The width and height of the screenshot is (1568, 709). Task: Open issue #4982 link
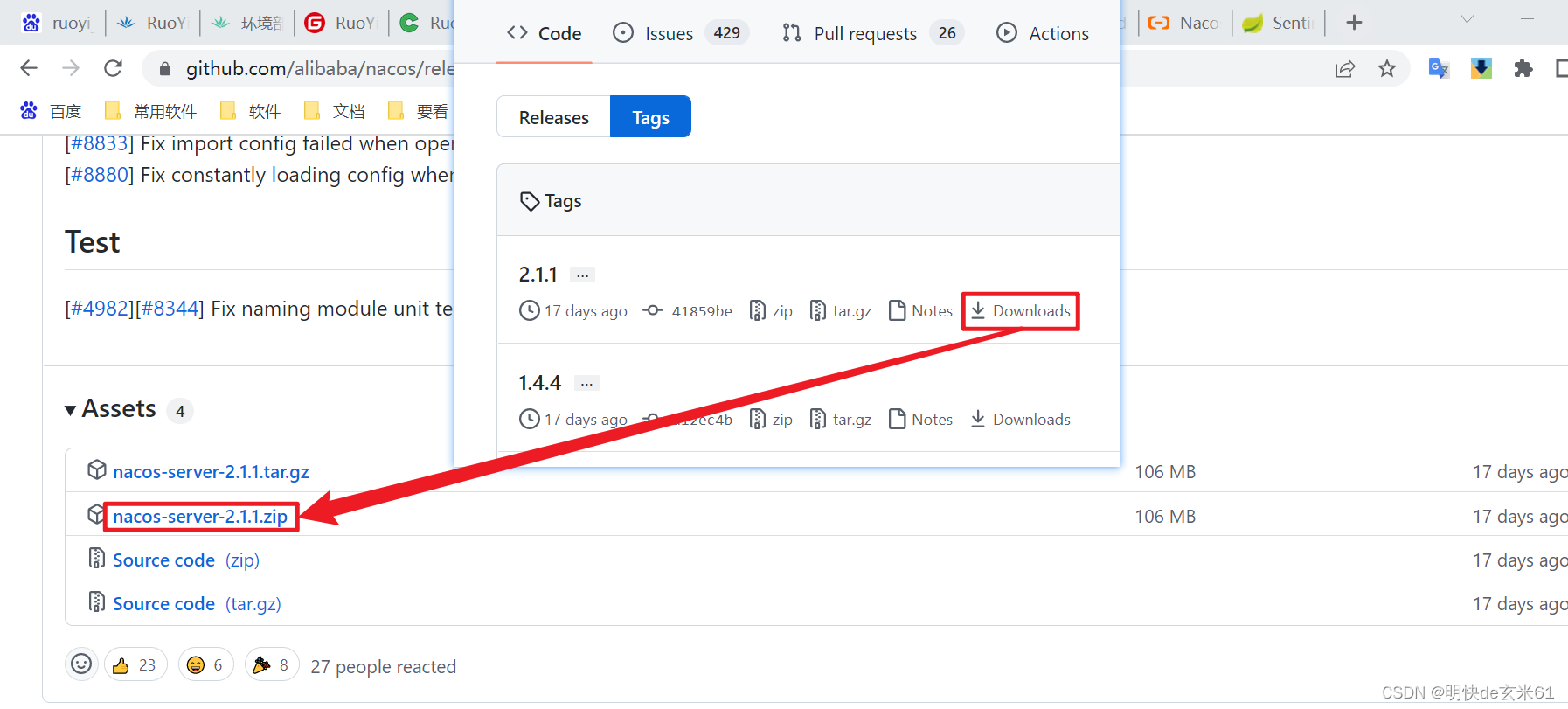pyautogui.click(x=99, y=309)
